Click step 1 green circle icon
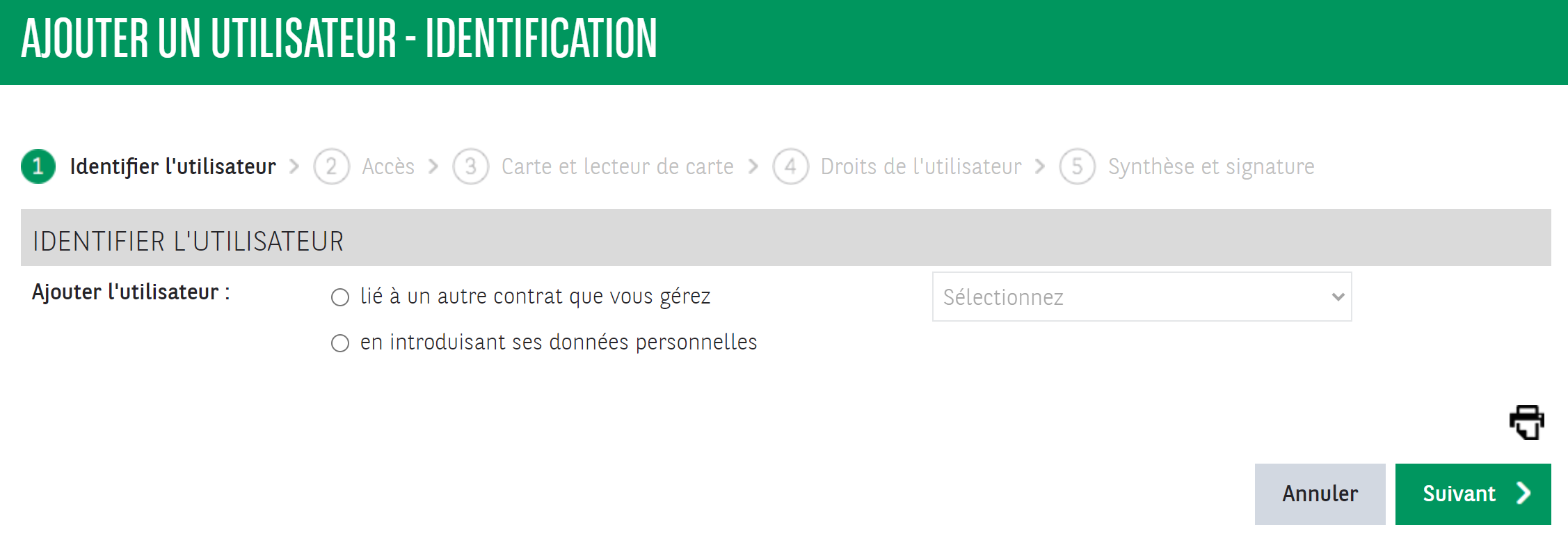This screenshot has width=1568, height=543. [x=38, y=166]
